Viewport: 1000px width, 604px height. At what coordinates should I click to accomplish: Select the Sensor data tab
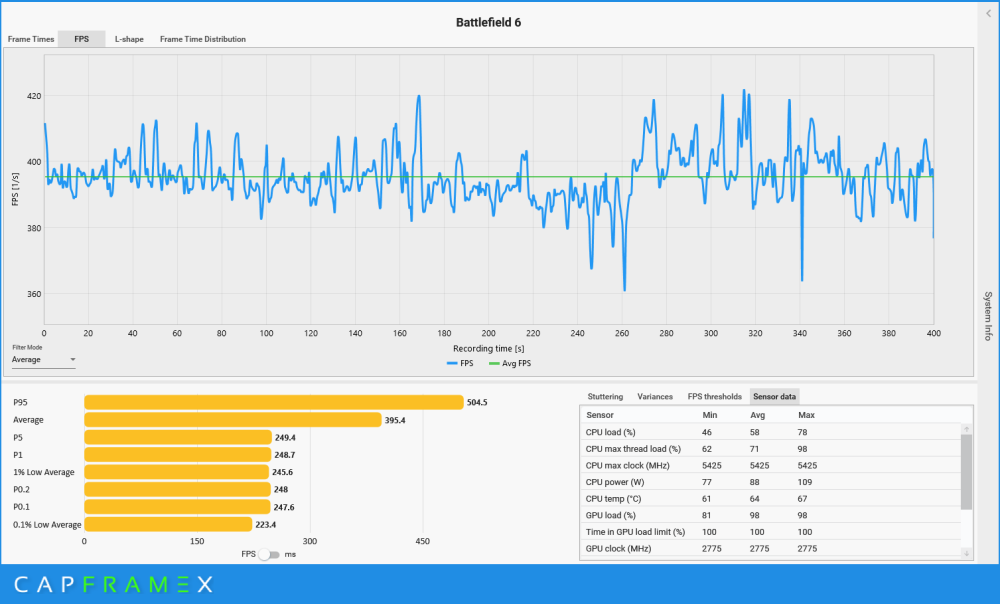coord(774,396)
